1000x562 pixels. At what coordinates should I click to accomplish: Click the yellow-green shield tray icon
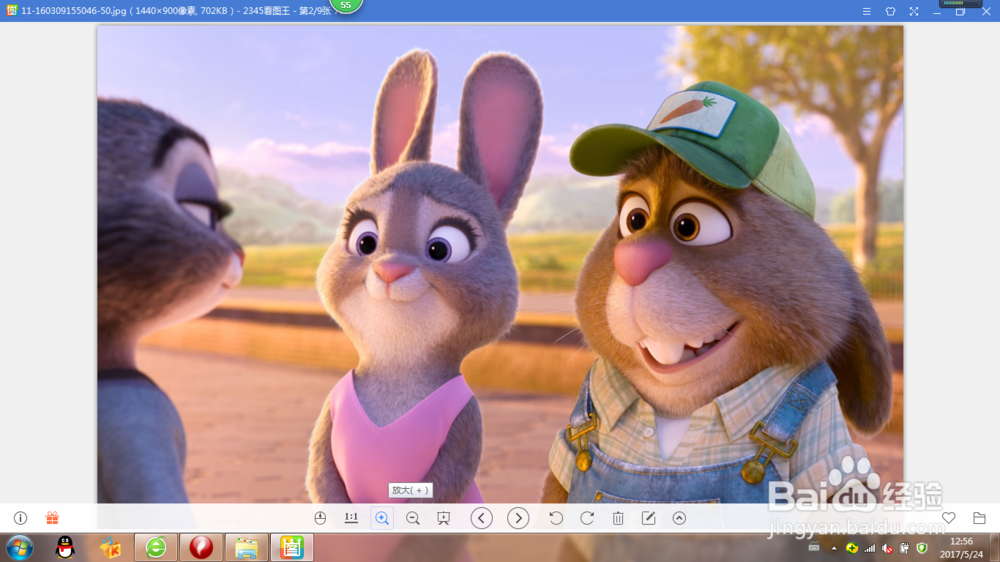852,548
